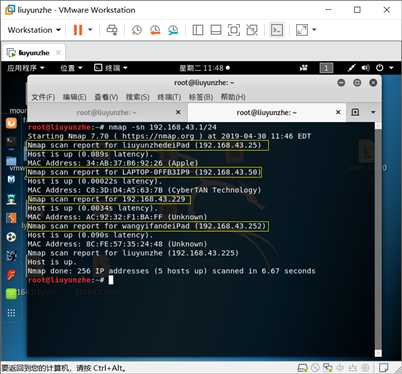Click the wangyifandeiPad scan report line

pos(147,226)
